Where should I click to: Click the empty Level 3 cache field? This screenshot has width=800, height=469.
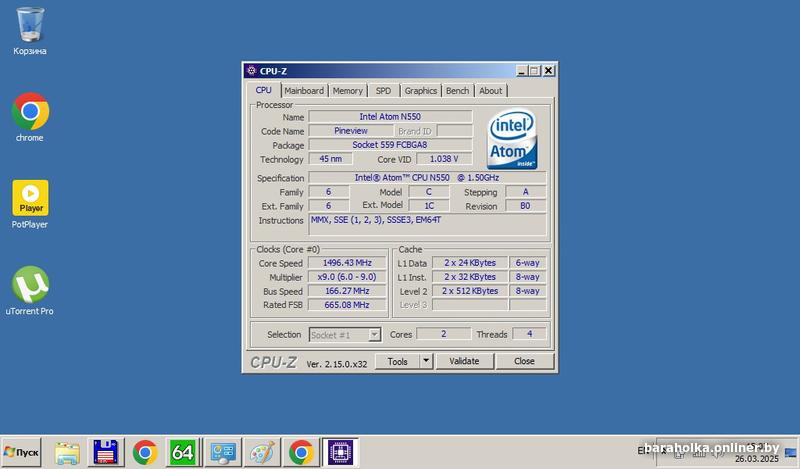470,305
